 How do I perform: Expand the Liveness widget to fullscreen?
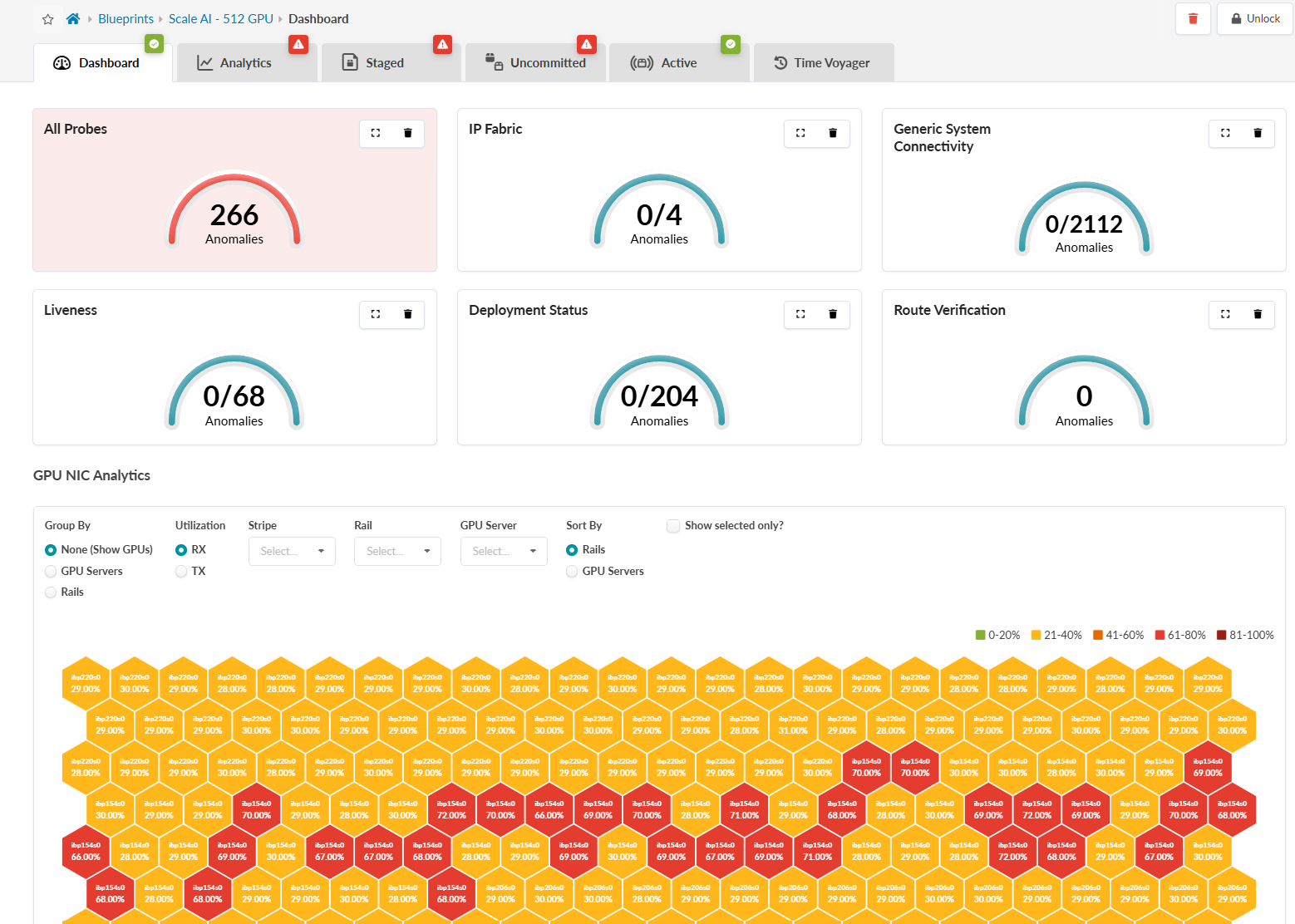pos(376,314)
